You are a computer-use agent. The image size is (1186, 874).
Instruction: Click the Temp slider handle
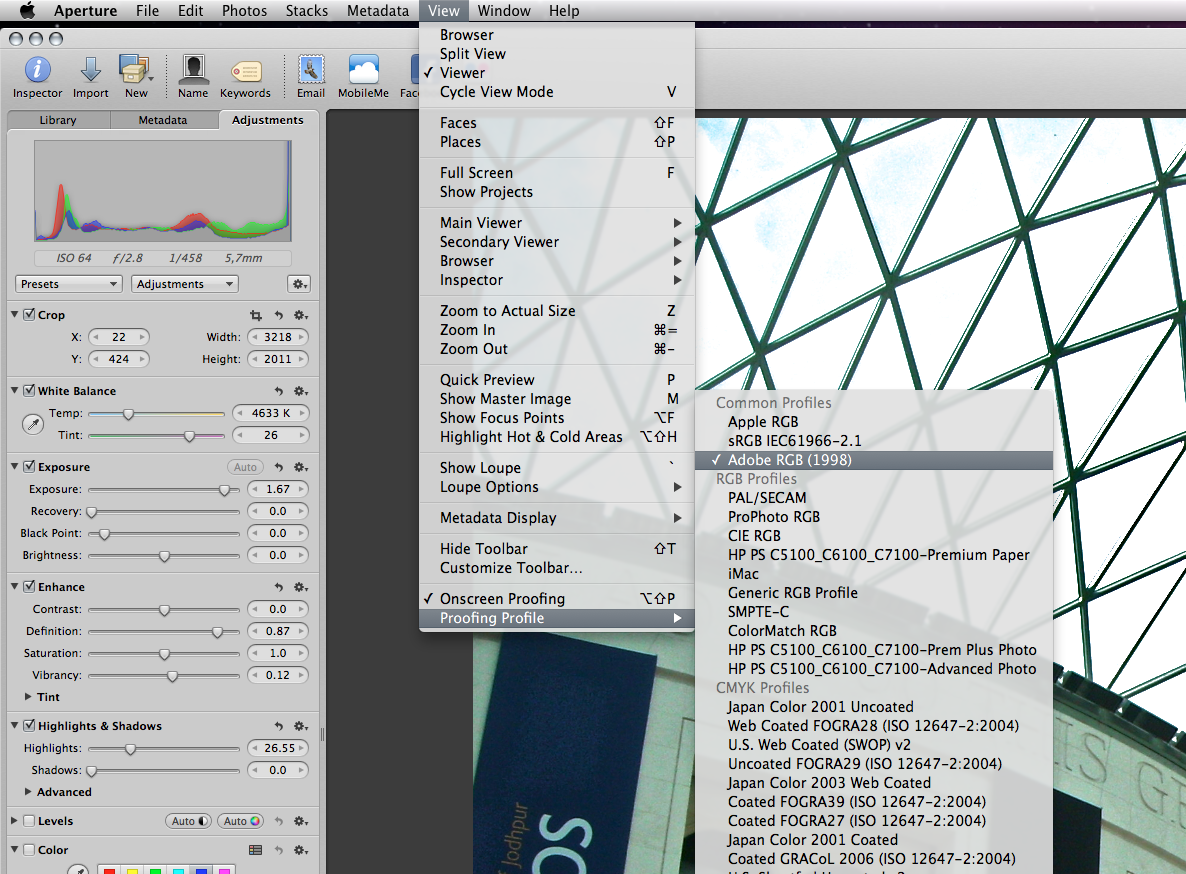pyautogui.click(x=129, y=414)
